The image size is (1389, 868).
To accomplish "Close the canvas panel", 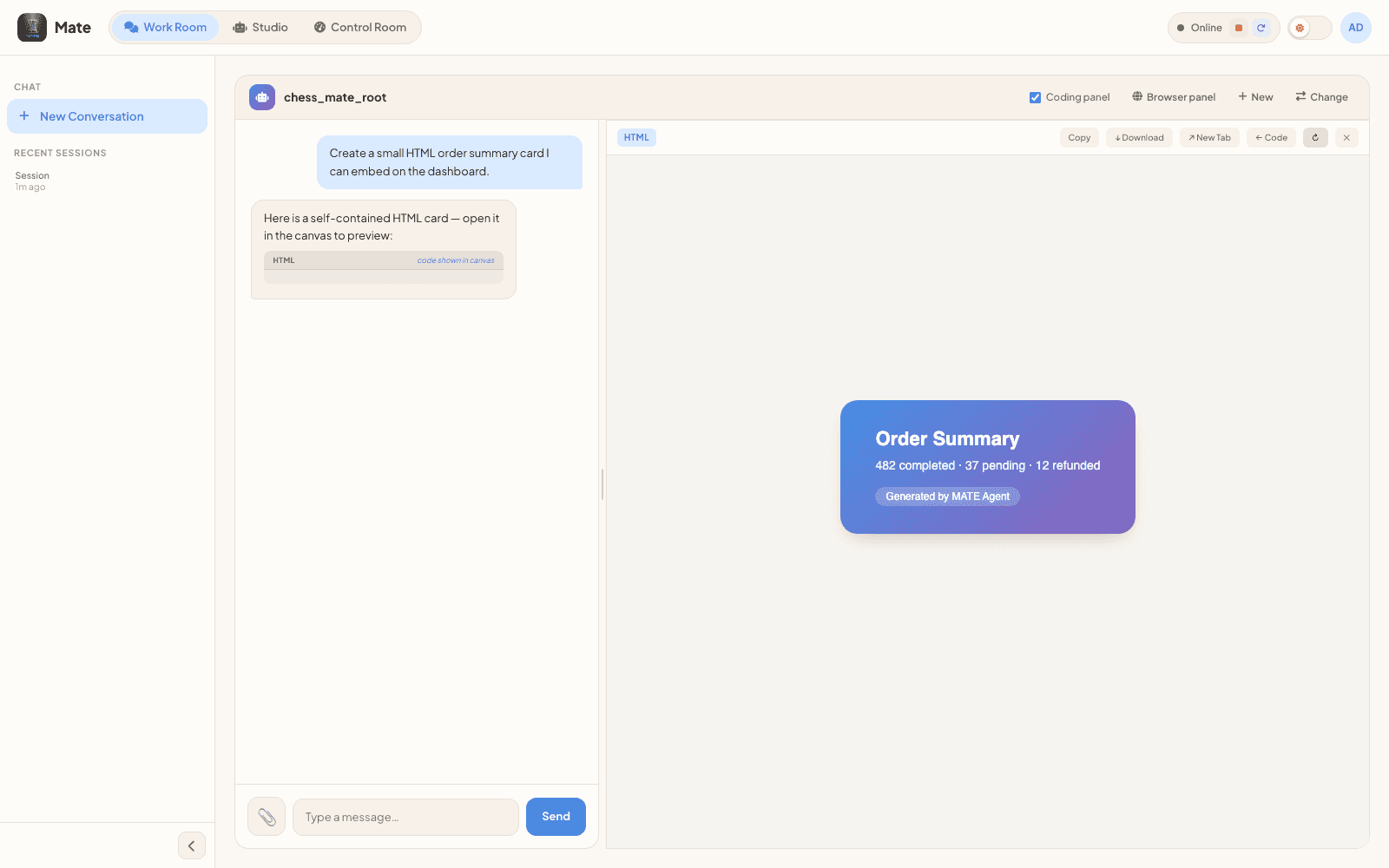I will [x=1346, y=137].
